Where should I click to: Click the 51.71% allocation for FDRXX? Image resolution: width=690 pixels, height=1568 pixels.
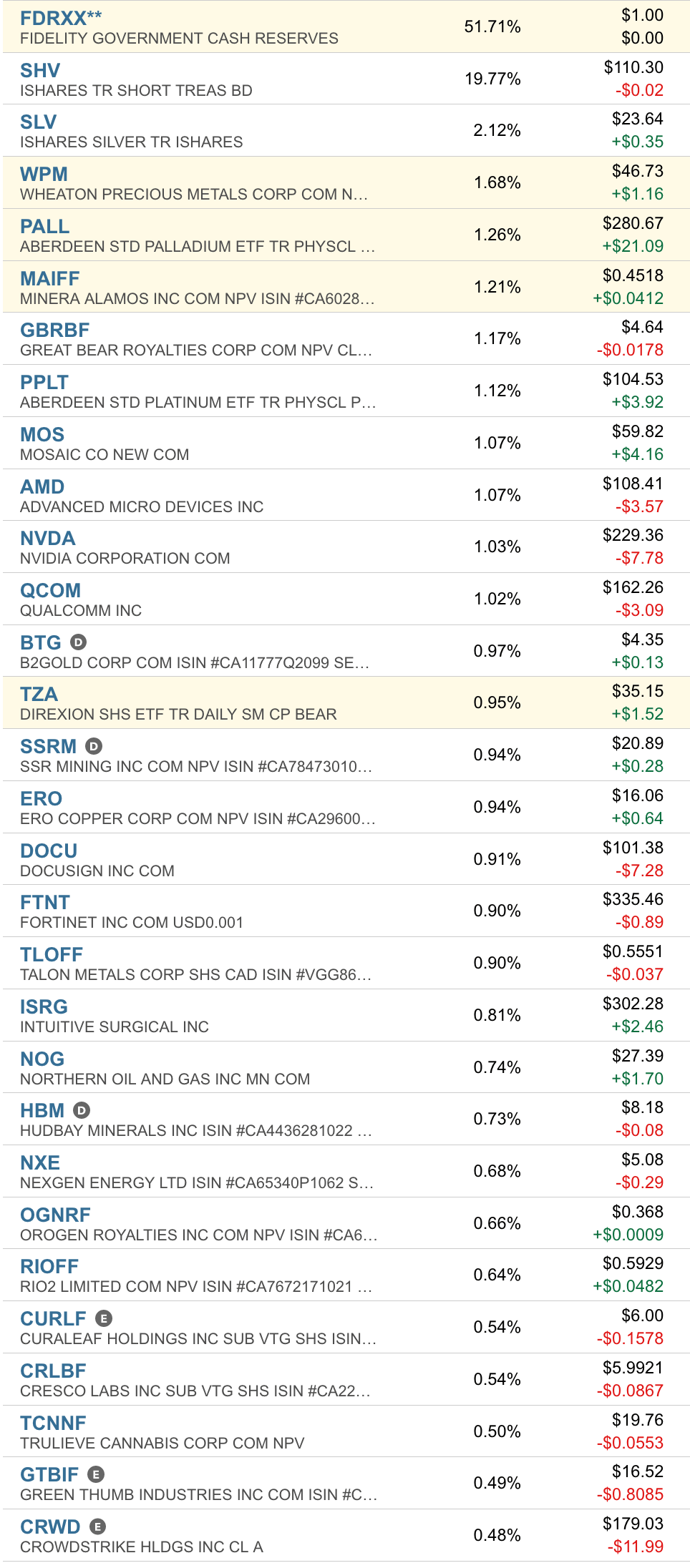(492, 26)
